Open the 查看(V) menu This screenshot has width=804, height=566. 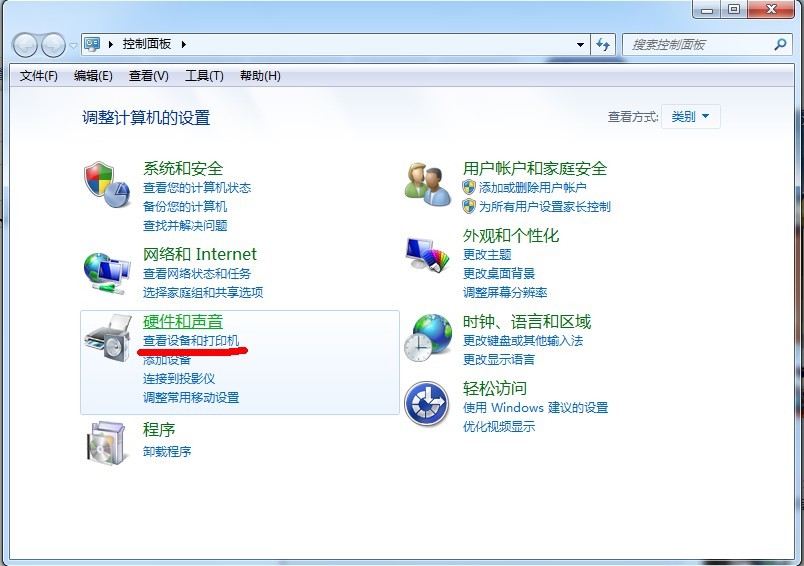[149, 76]
